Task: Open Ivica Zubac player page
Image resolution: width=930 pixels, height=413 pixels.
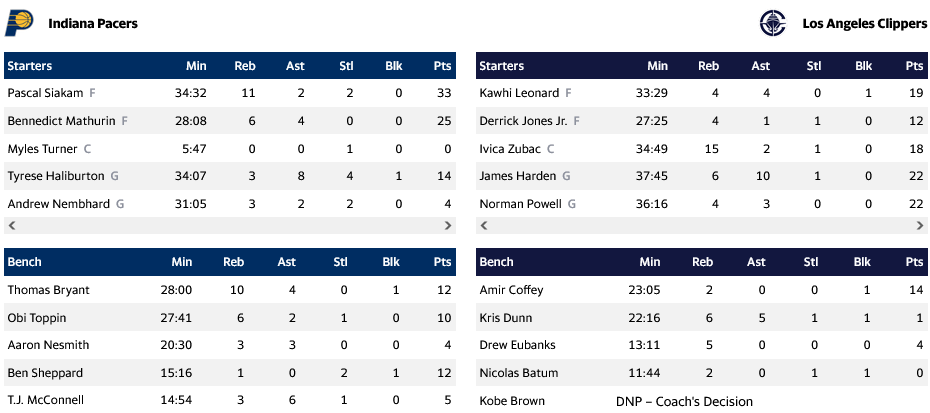Action: 510,149
